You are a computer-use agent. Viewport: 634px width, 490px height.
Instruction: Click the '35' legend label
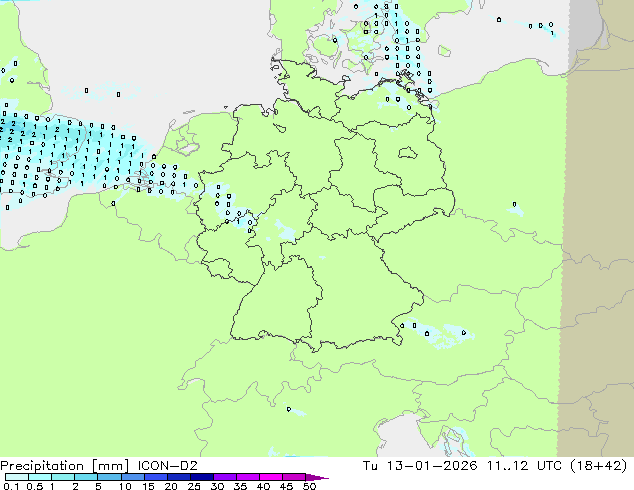[240, 486]
